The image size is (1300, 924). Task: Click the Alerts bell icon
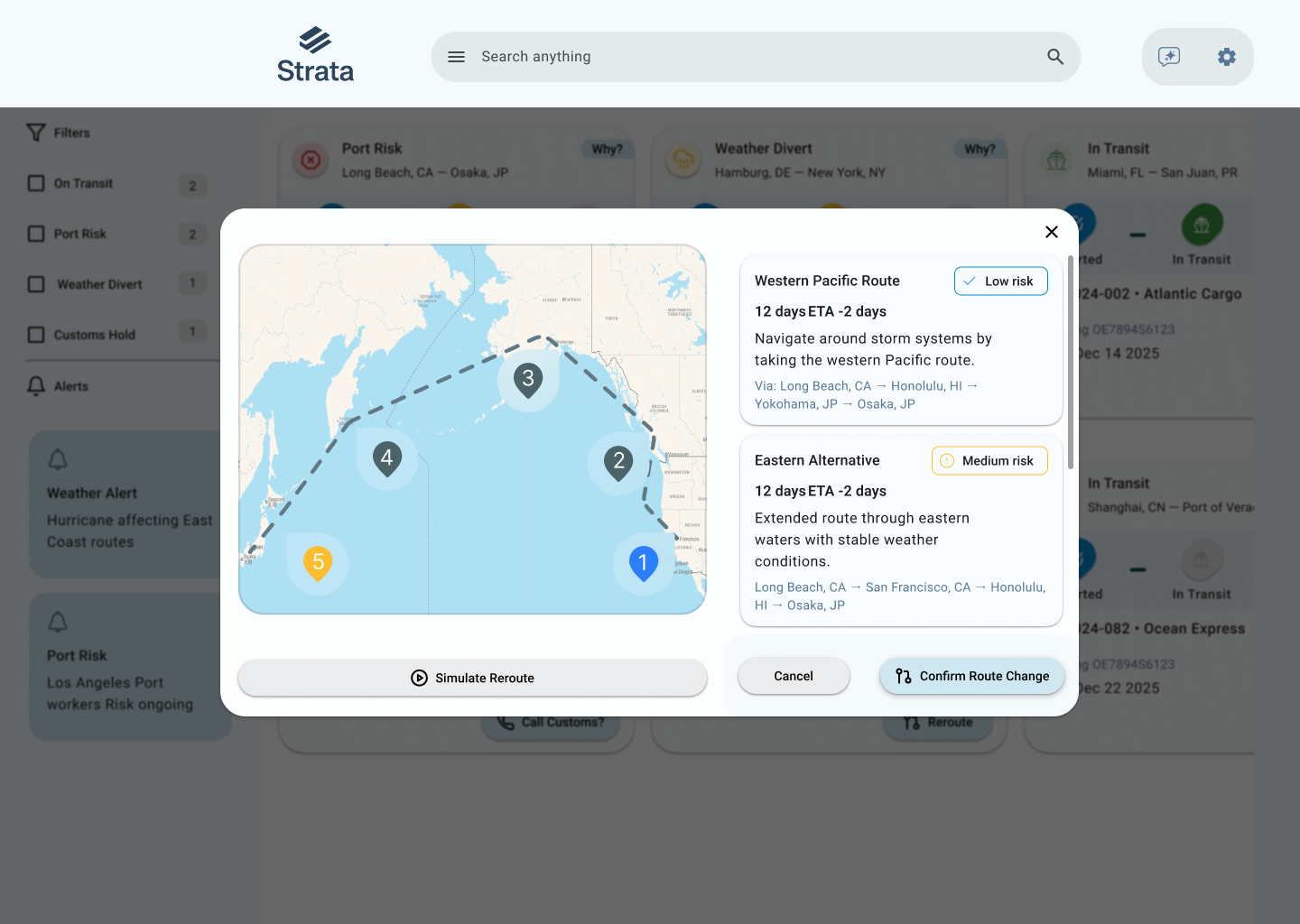click(36, 386)
